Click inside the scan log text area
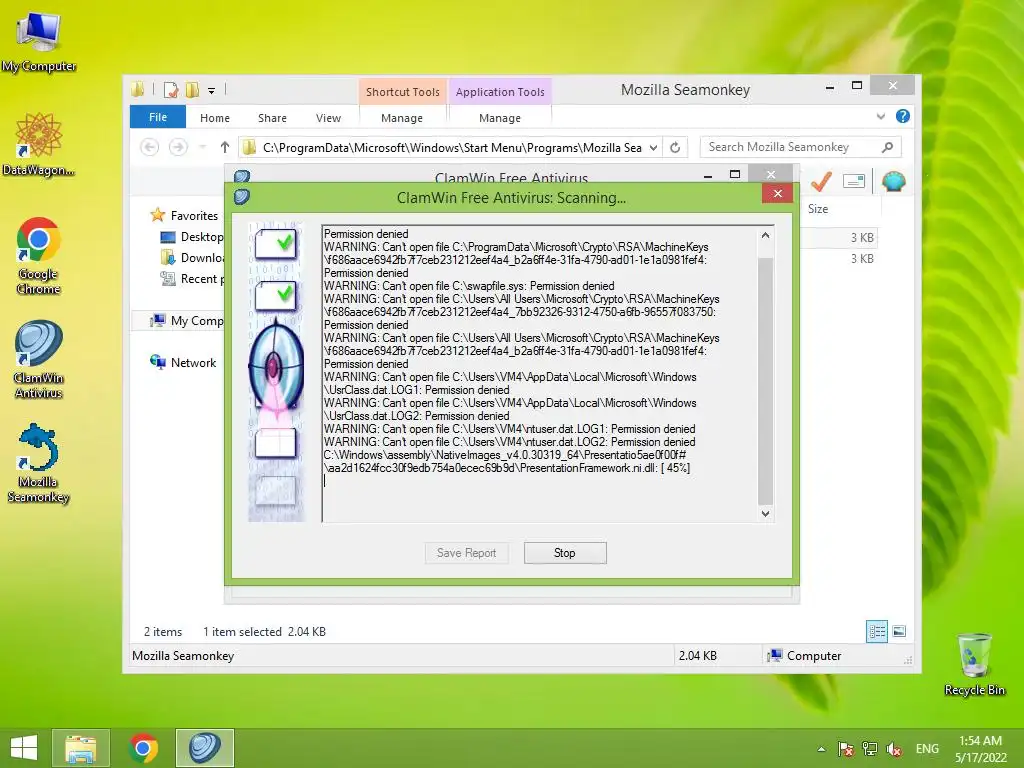Screen dimensions: 1024x768 541,374
